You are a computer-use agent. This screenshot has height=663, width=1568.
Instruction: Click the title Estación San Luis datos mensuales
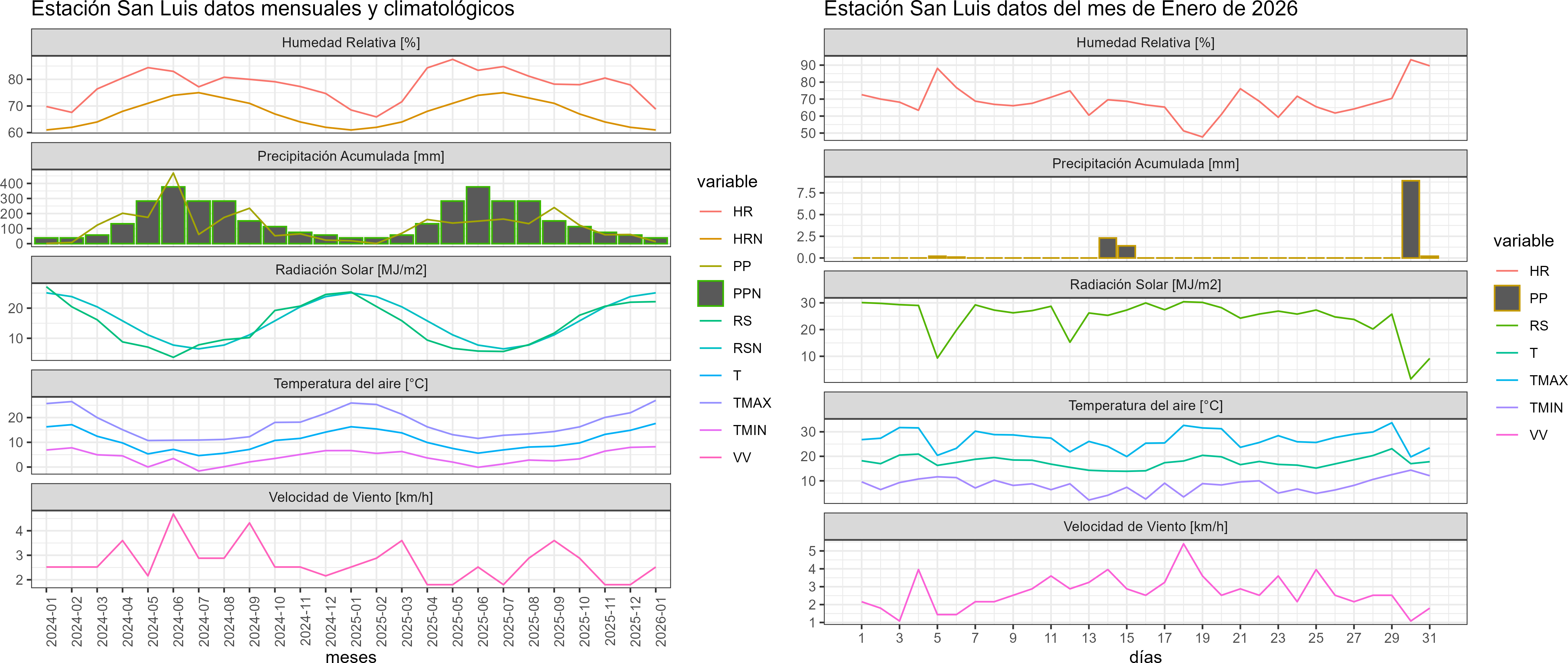[x=273, y=9]
